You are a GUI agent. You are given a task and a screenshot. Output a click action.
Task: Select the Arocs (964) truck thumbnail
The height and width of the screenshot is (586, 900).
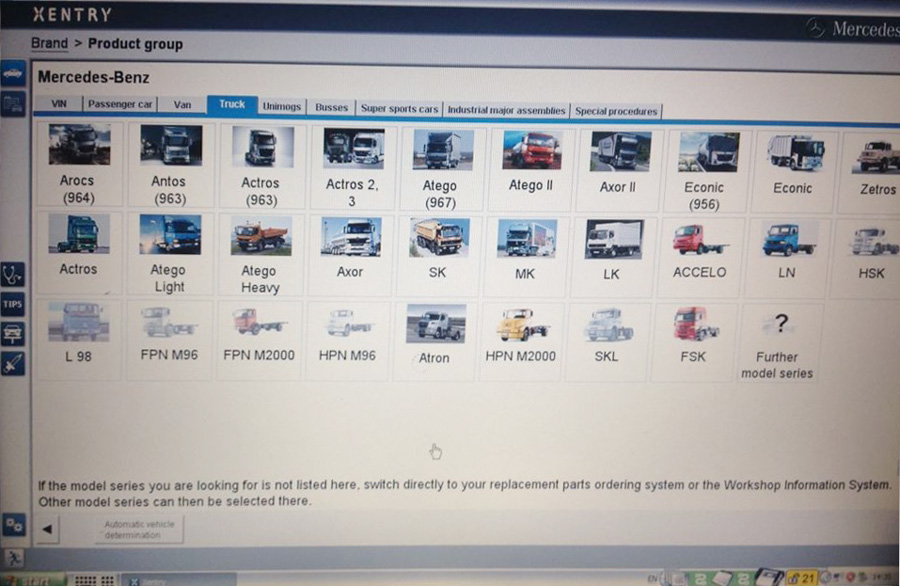(x=78, y=166)
